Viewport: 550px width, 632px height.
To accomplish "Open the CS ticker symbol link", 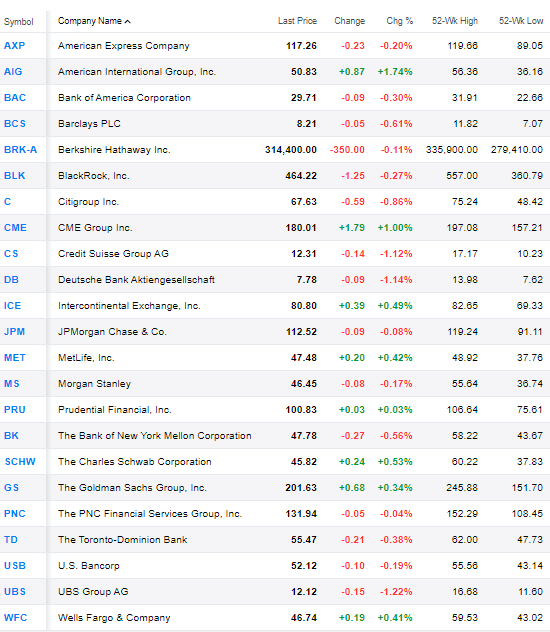I will 11,254.
